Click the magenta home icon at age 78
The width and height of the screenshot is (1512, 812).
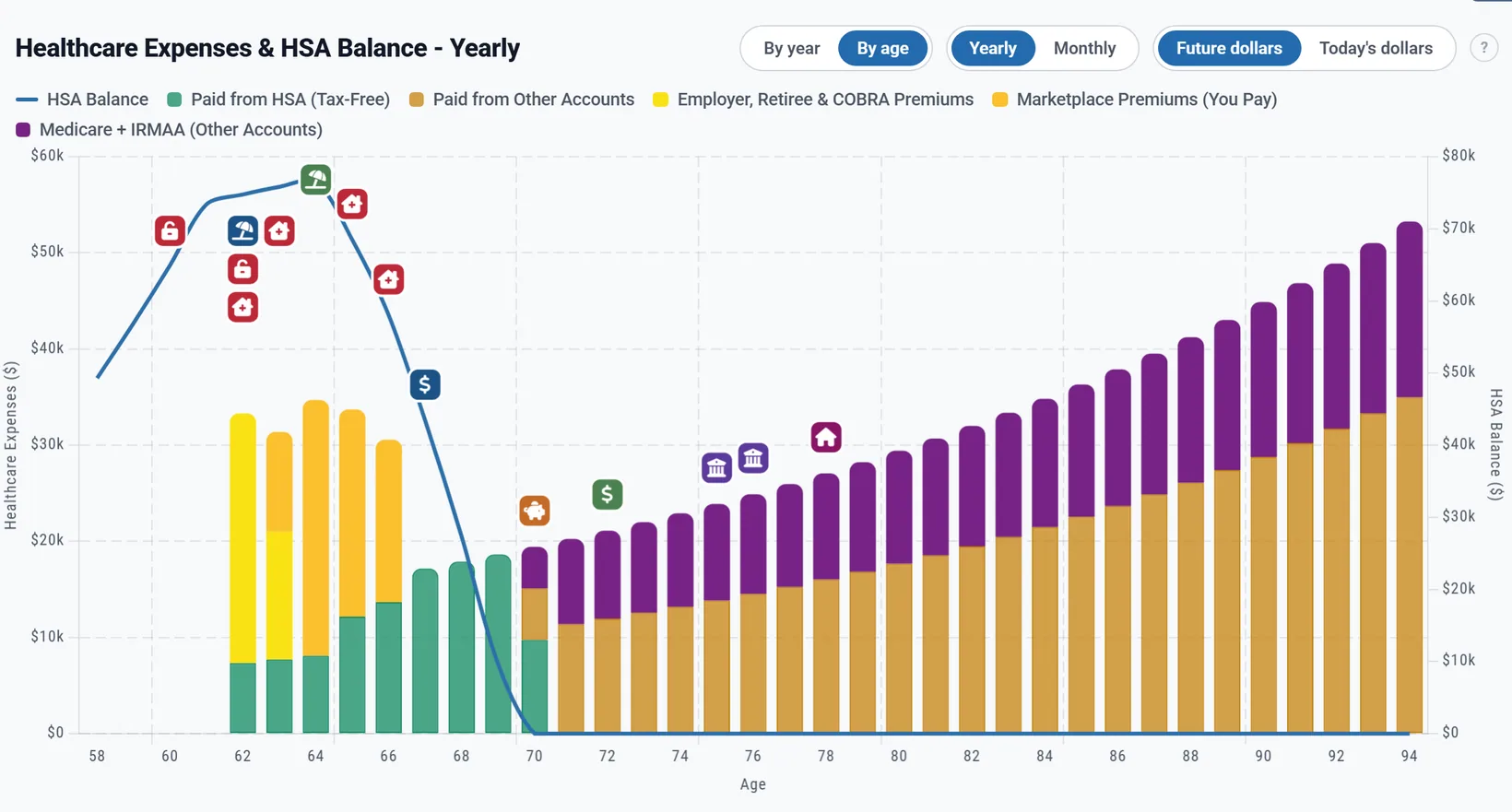[826, 437]
